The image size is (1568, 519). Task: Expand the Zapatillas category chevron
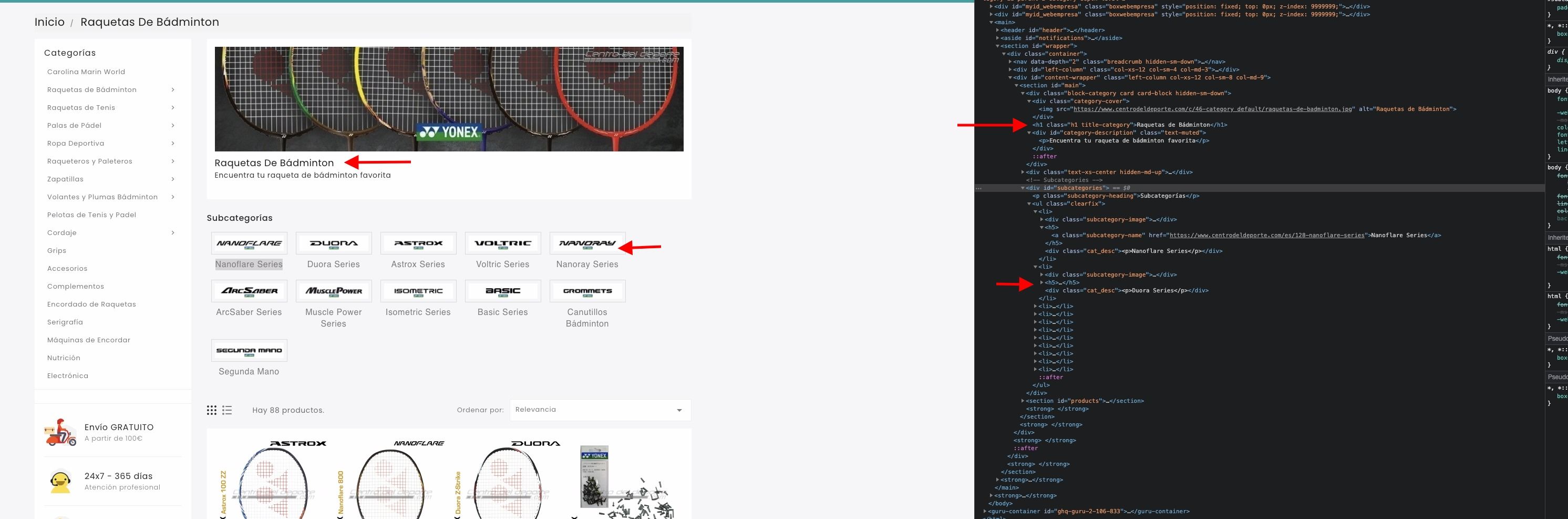(x=173, y=179)
